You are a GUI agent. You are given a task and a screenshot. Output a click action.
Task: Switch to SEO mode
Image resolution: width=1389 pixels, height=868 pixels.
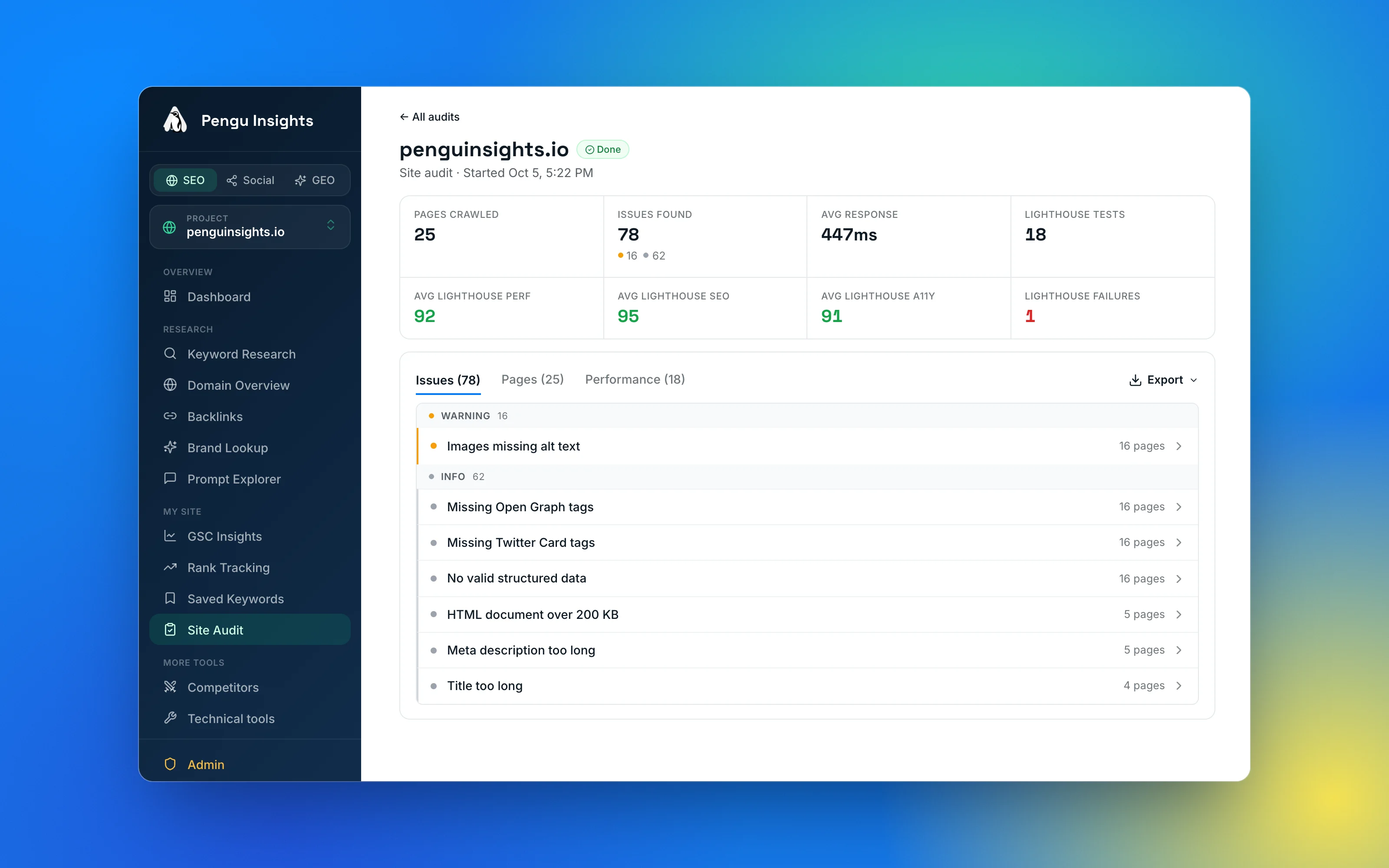[185, 180]
